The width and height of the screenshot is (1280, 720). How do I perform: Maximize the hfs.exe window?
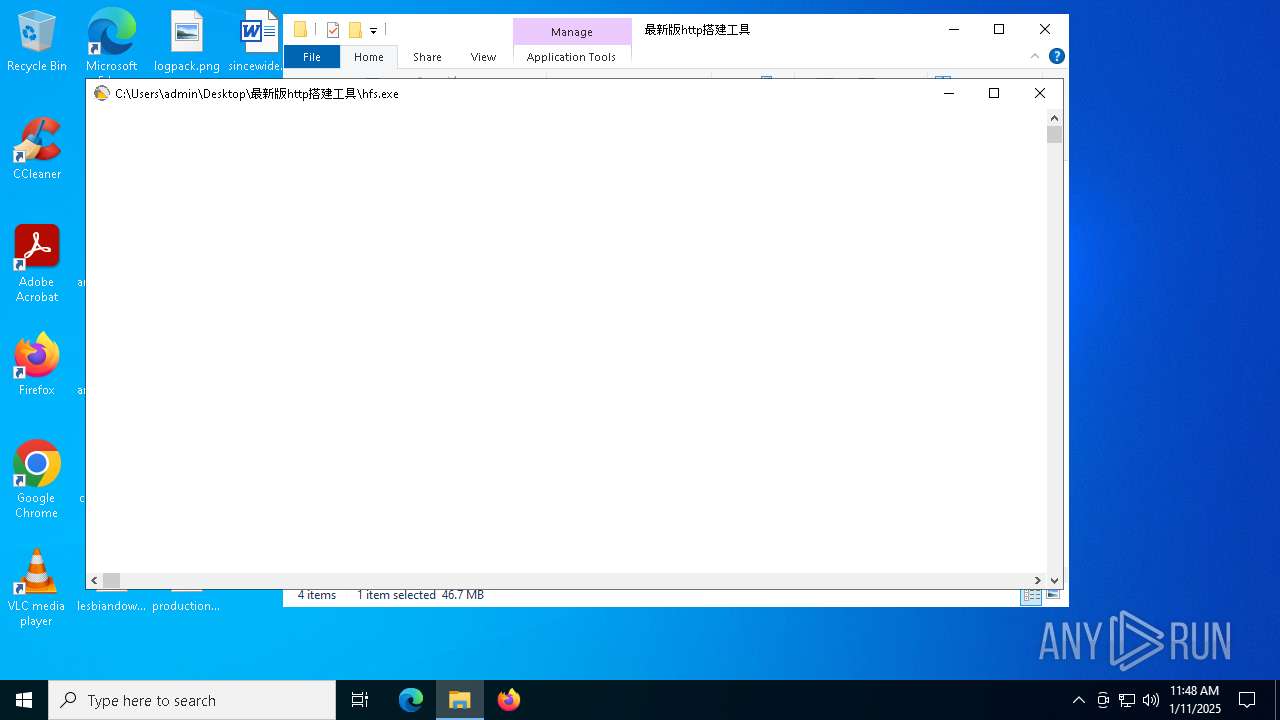tap(994, 93)
